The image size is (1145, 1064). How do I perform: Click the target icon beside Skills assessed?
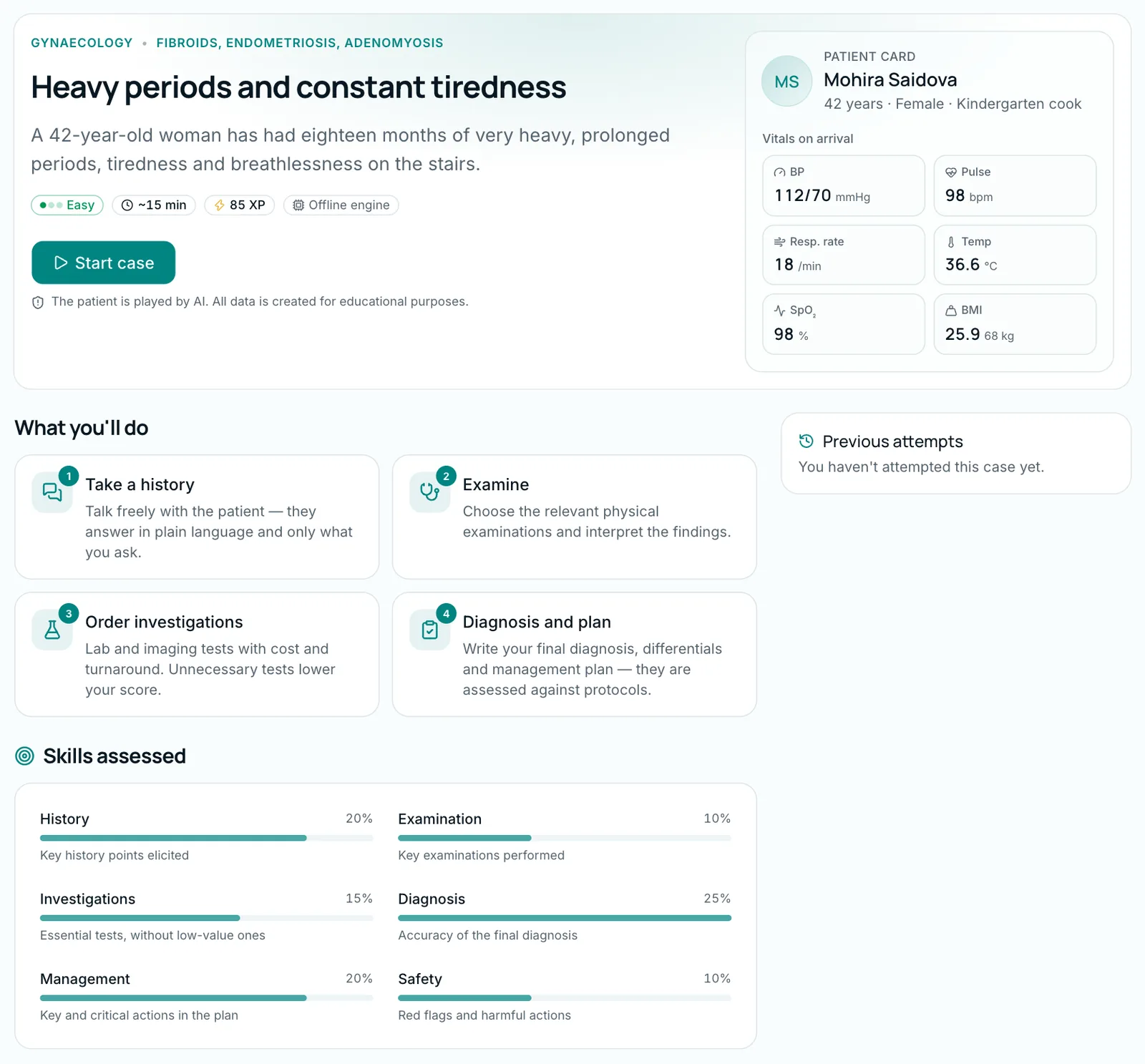[x=25, y=756]
